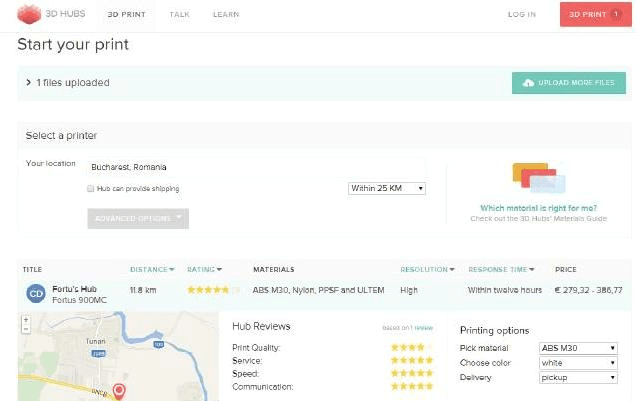Open Fortu's Hub title link
The height and width of the screenshot is (401, 637).
pos(74,289)
